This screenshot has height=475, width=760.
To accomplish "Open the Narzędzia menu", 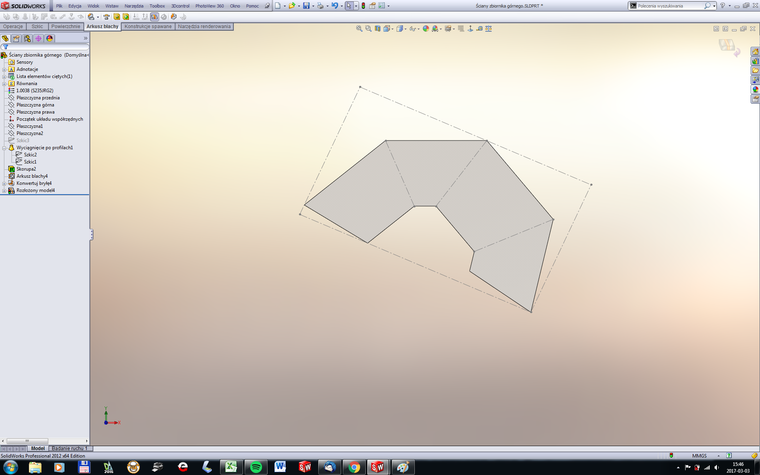I will click(x=134, y=6).
